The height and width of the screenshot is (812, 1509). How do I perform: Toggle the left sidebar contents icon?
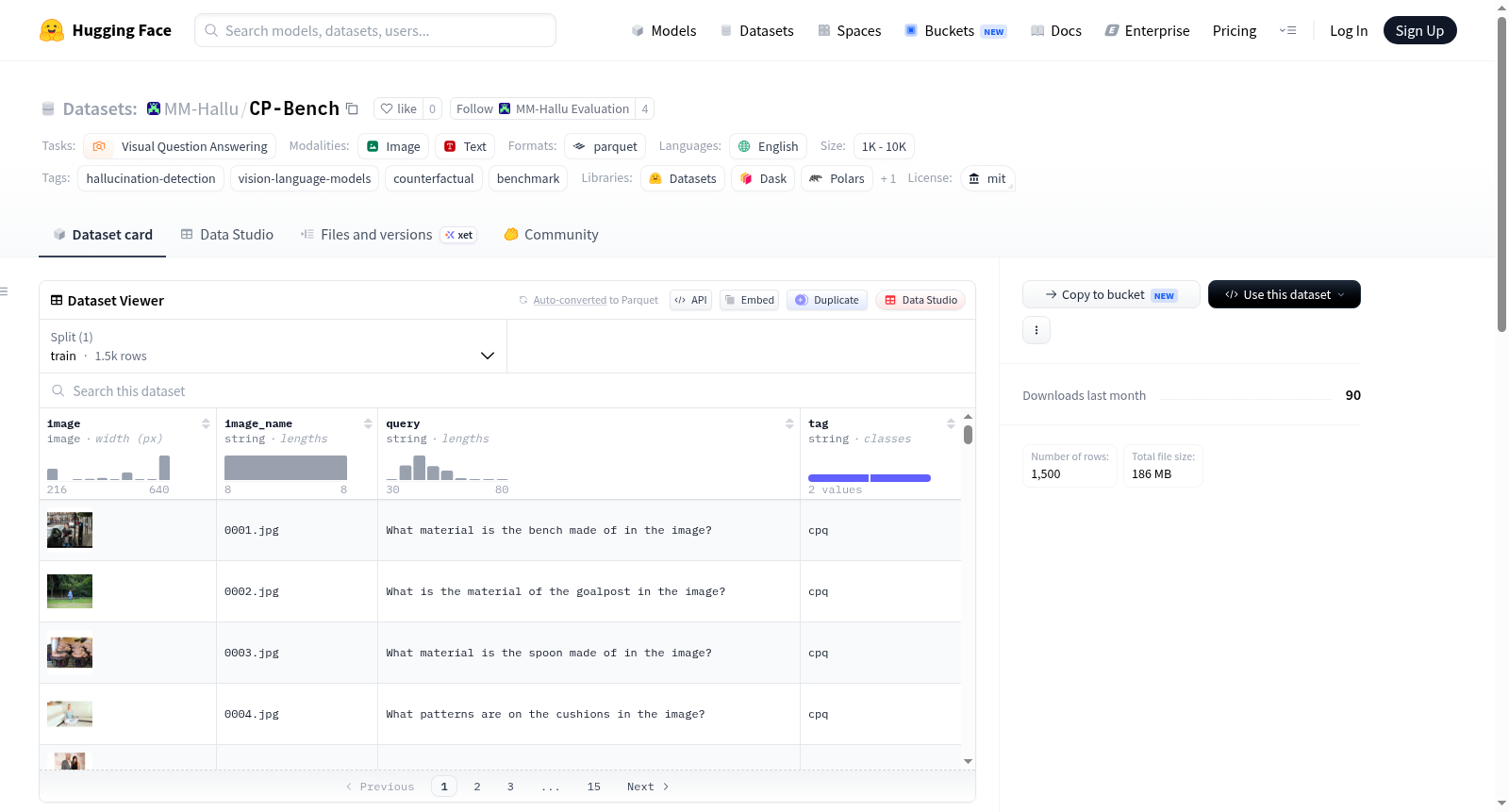[x=5, y=291]
